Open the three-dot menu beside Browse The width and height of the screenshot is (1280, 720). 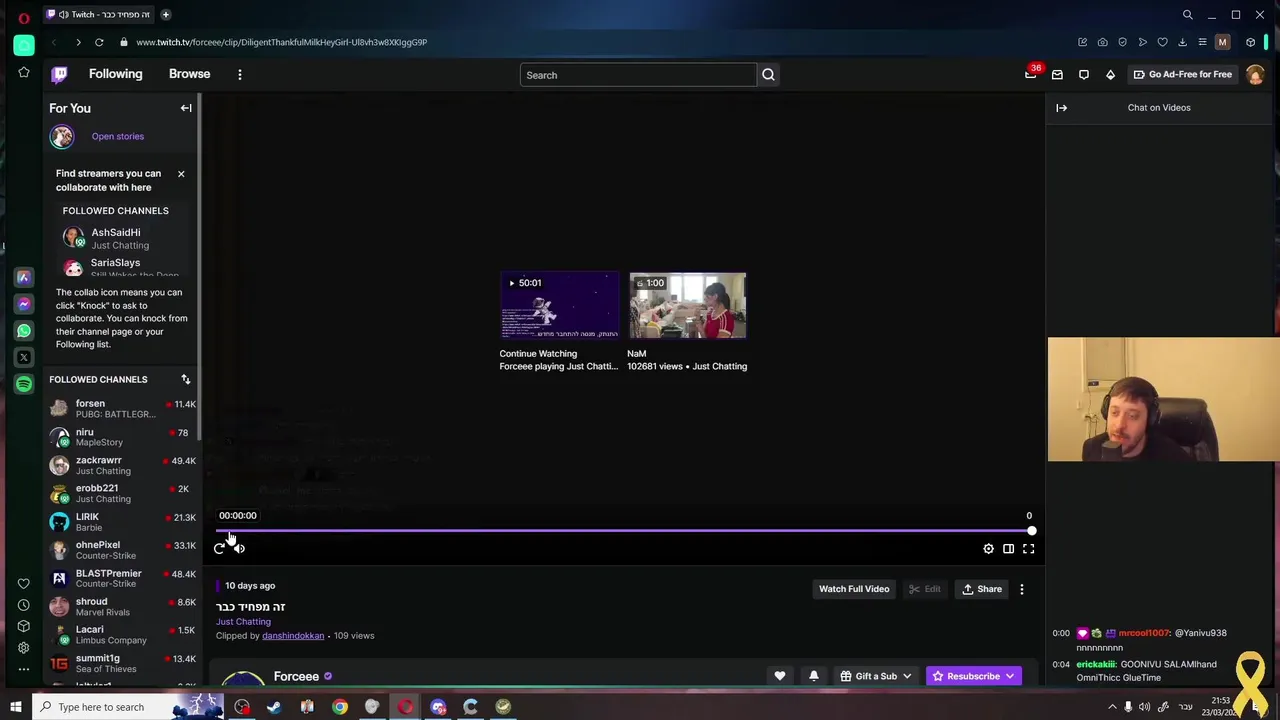tap(240, 74)
